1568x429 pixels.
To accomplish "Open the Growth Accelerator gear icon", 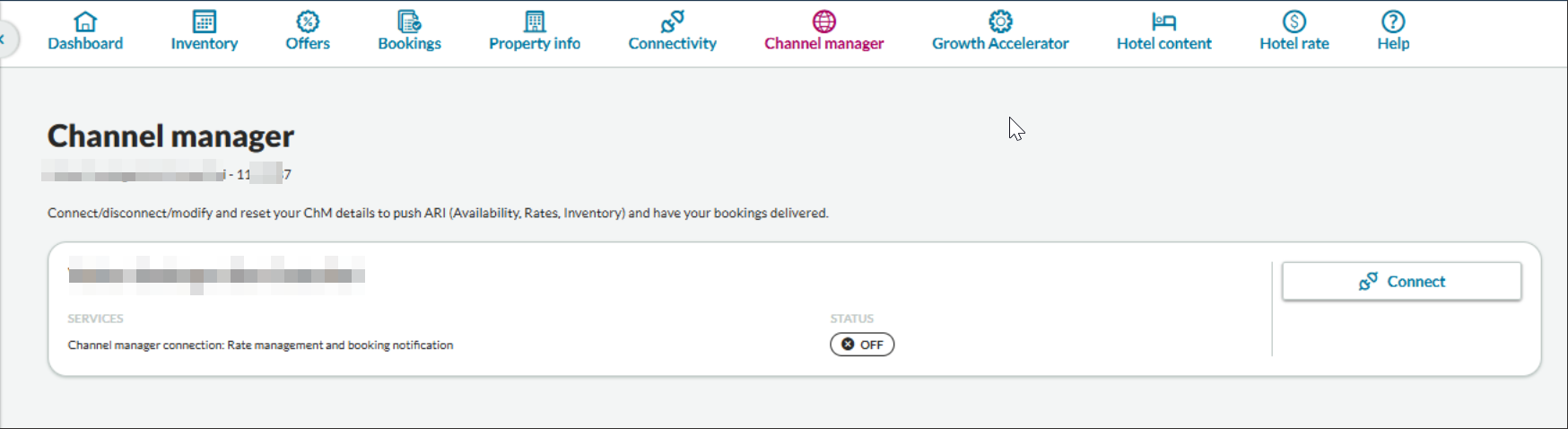I will (1000, 21).
